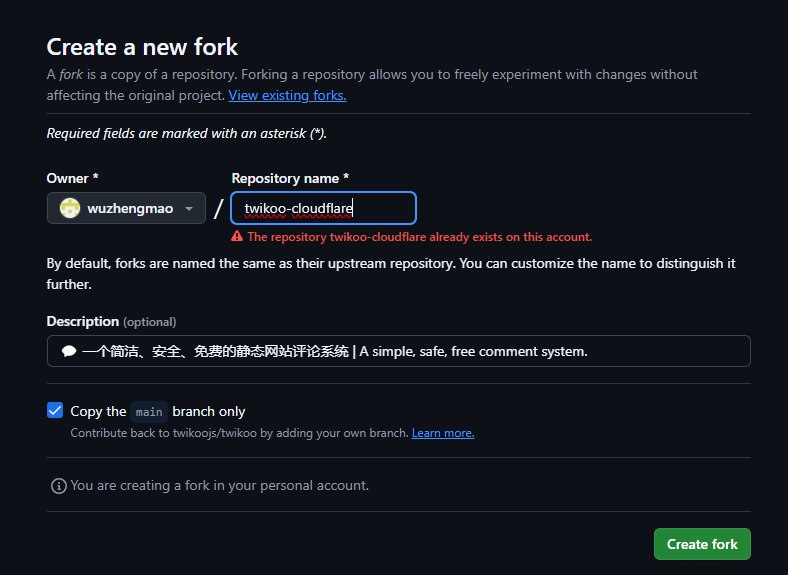This screenshot has width=788, height=575.
Task: Click the wuzhengmao owner avatar icon
Action: 70,208
